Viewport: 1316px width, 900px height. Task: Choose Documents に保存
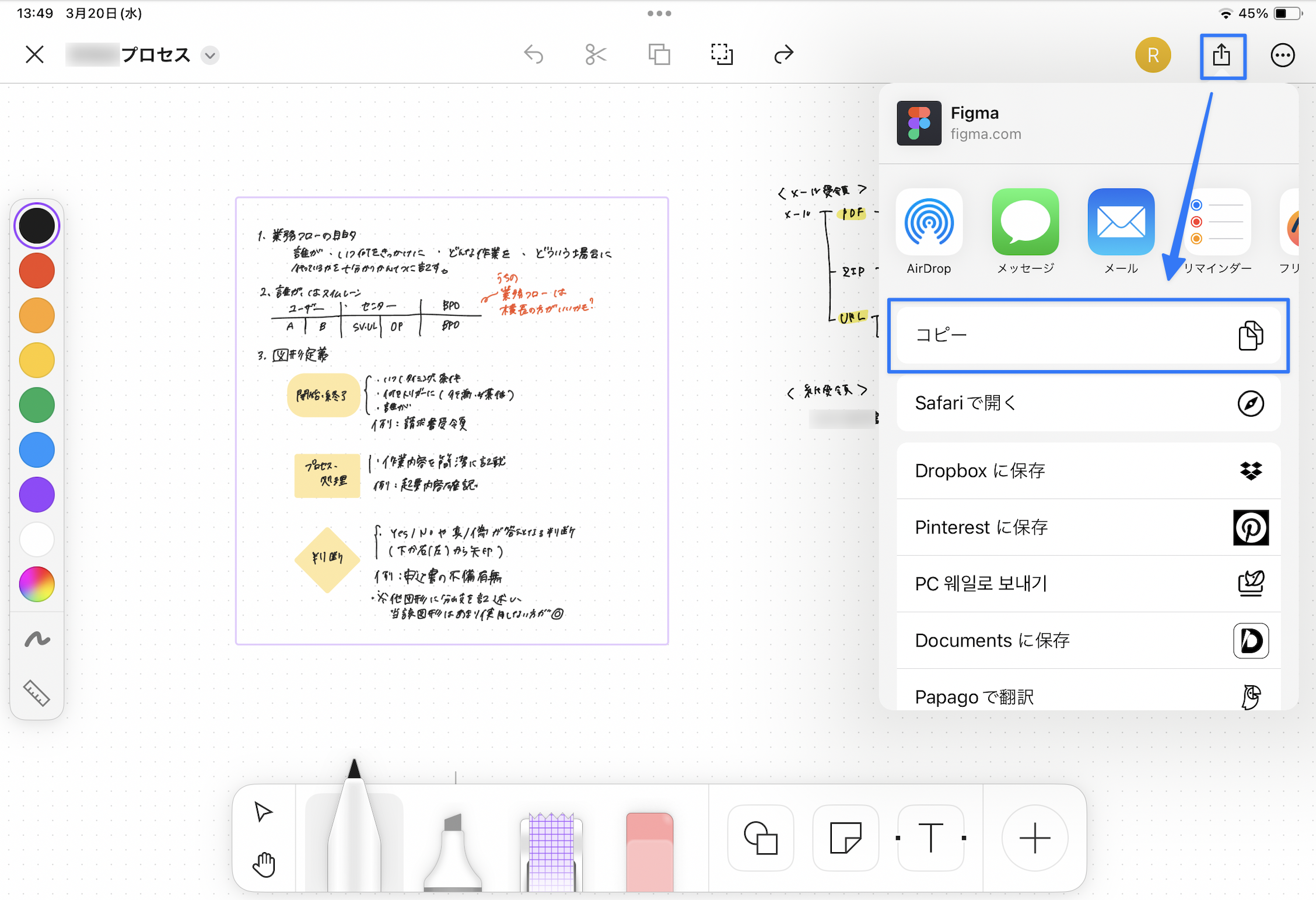[1088, 640]
